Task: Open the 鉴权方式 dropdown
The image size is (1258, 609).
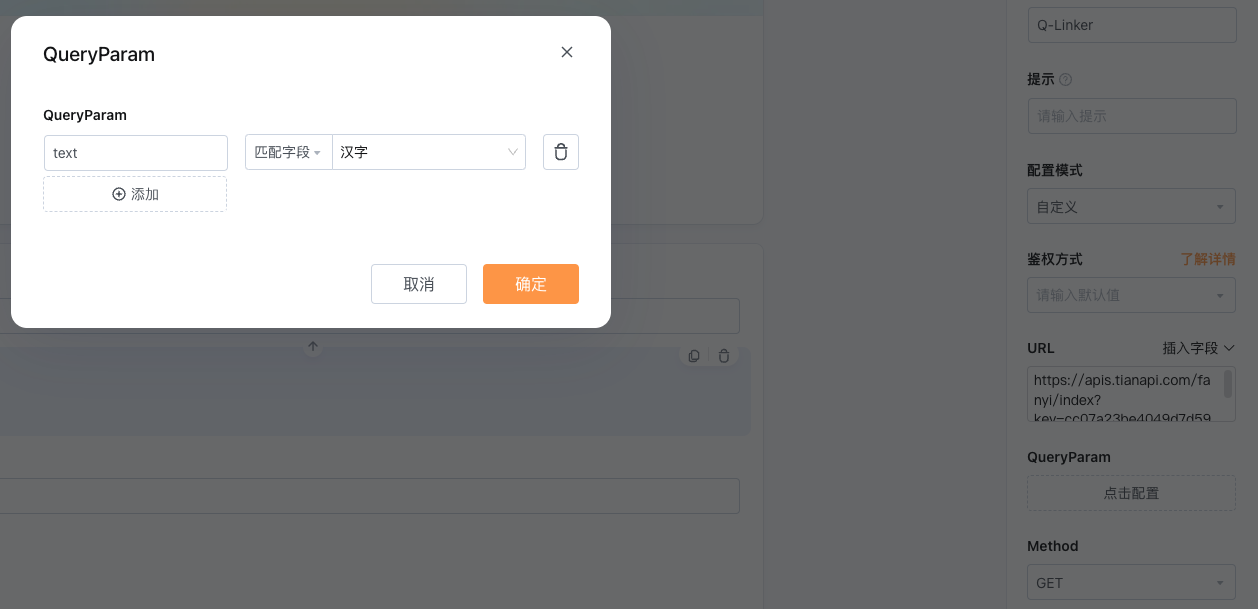Action: point(1132,295)
